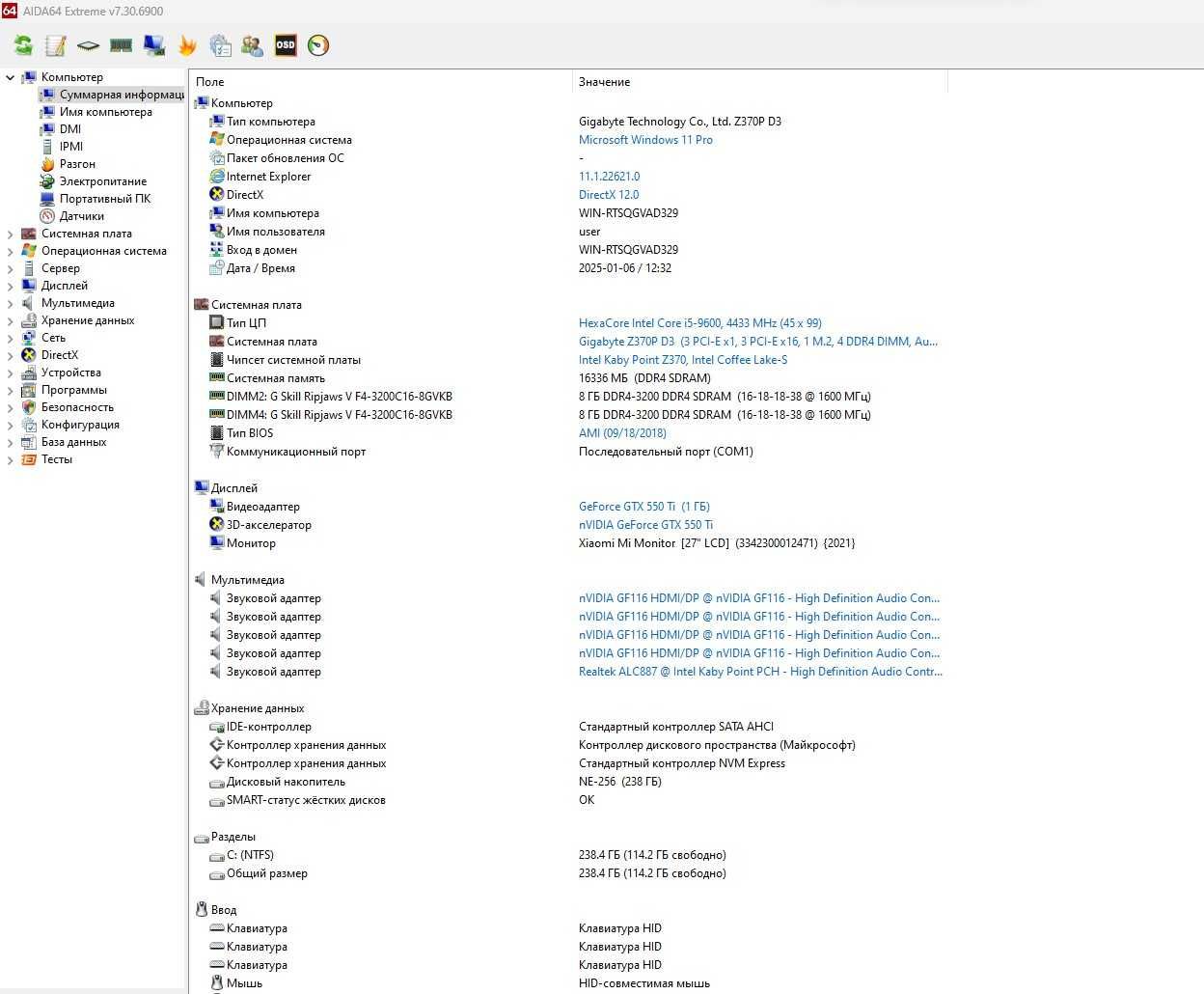1204x994 pixels.
Task: Click the icon beside Дисковый накопитель
Action: point(217,783)
